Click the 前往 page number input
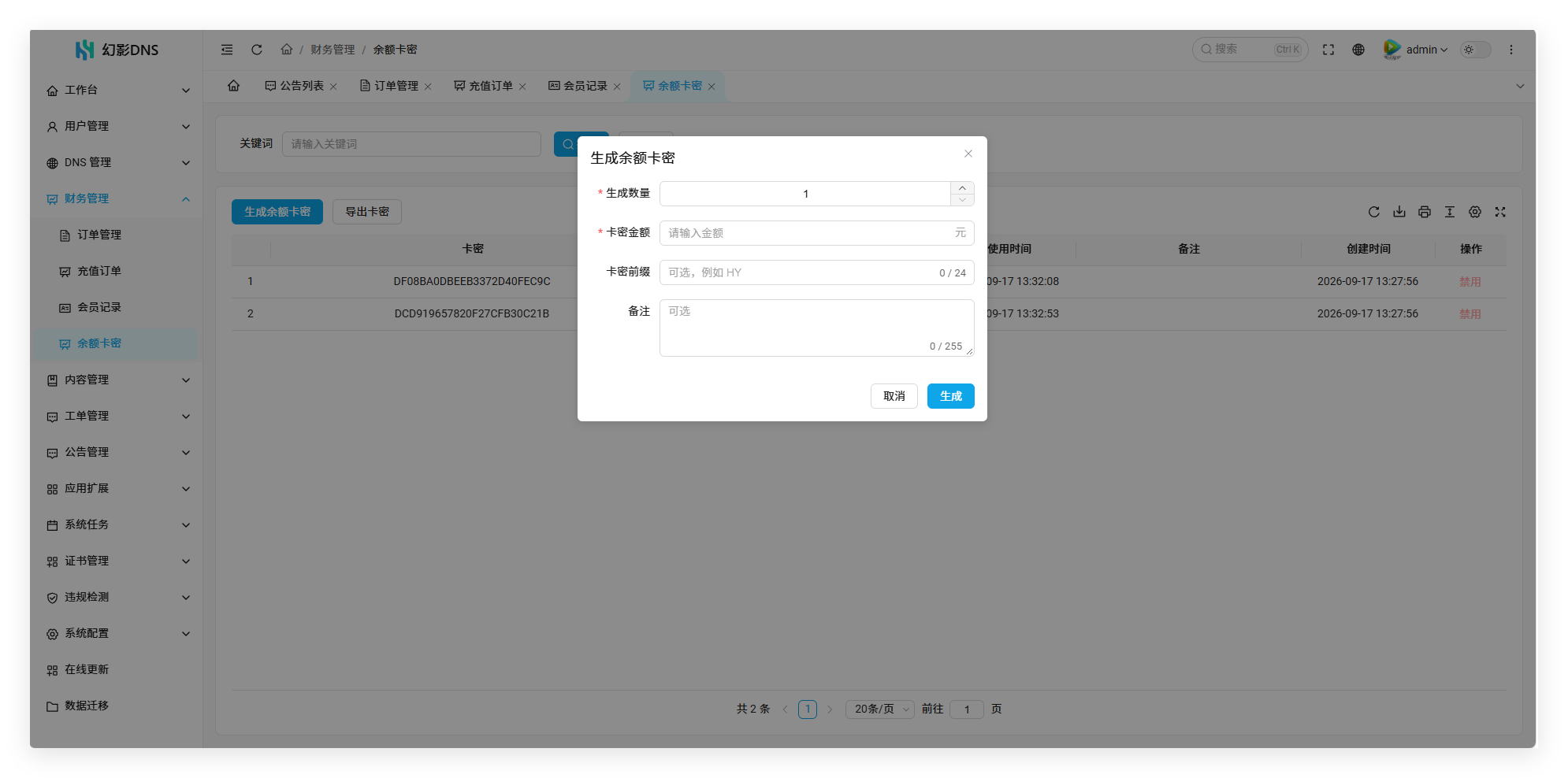This screenshot has width=1568, height=778. (967, 709)
